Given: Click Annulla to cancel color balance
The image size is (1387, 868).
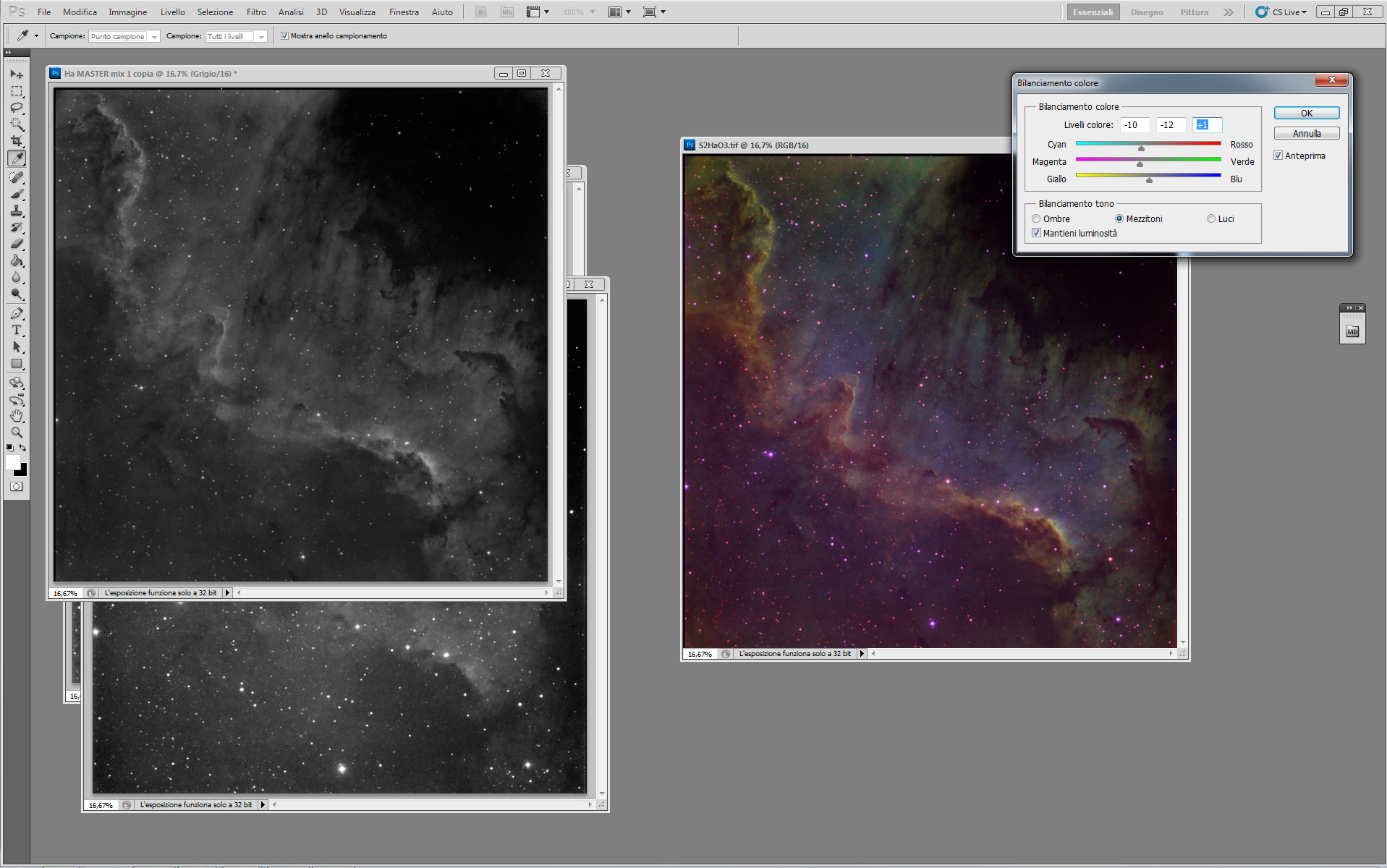Looking at the screenshot, I should point(1306,133).
